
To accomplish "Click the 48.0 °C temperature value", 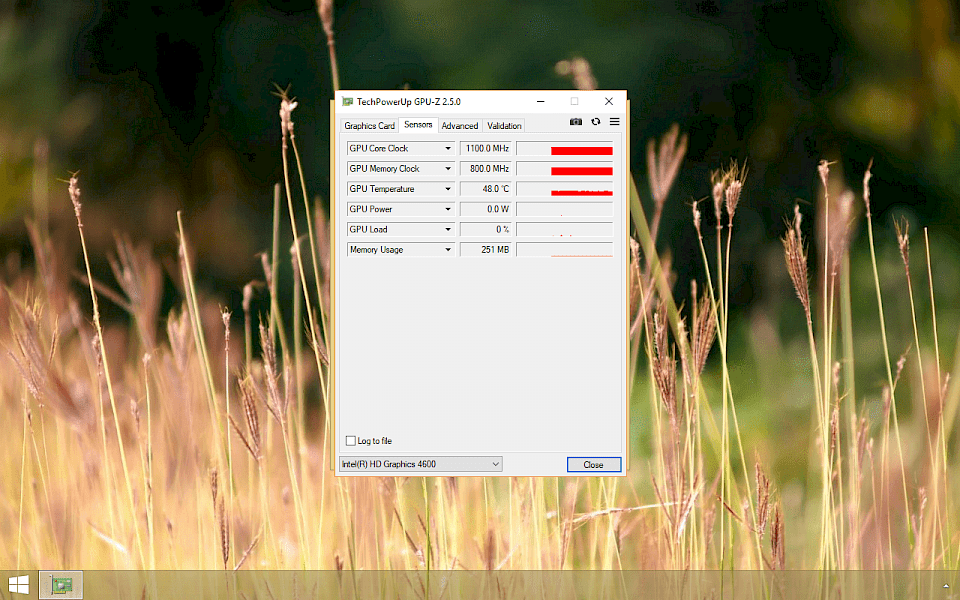I will pos(486,189).
